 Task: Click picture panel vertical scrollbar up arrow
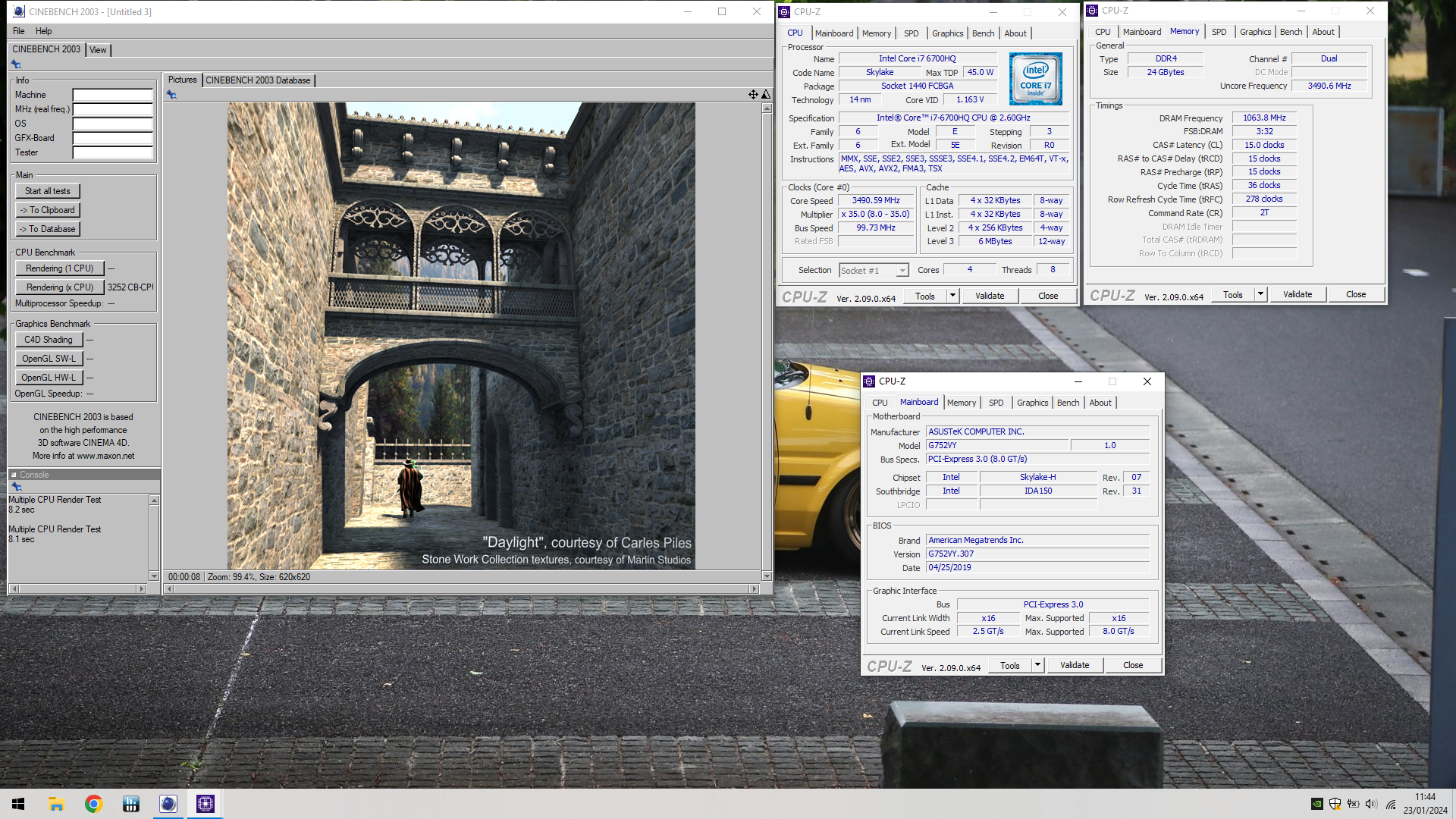pyautogui.click(x=767, y=108)
